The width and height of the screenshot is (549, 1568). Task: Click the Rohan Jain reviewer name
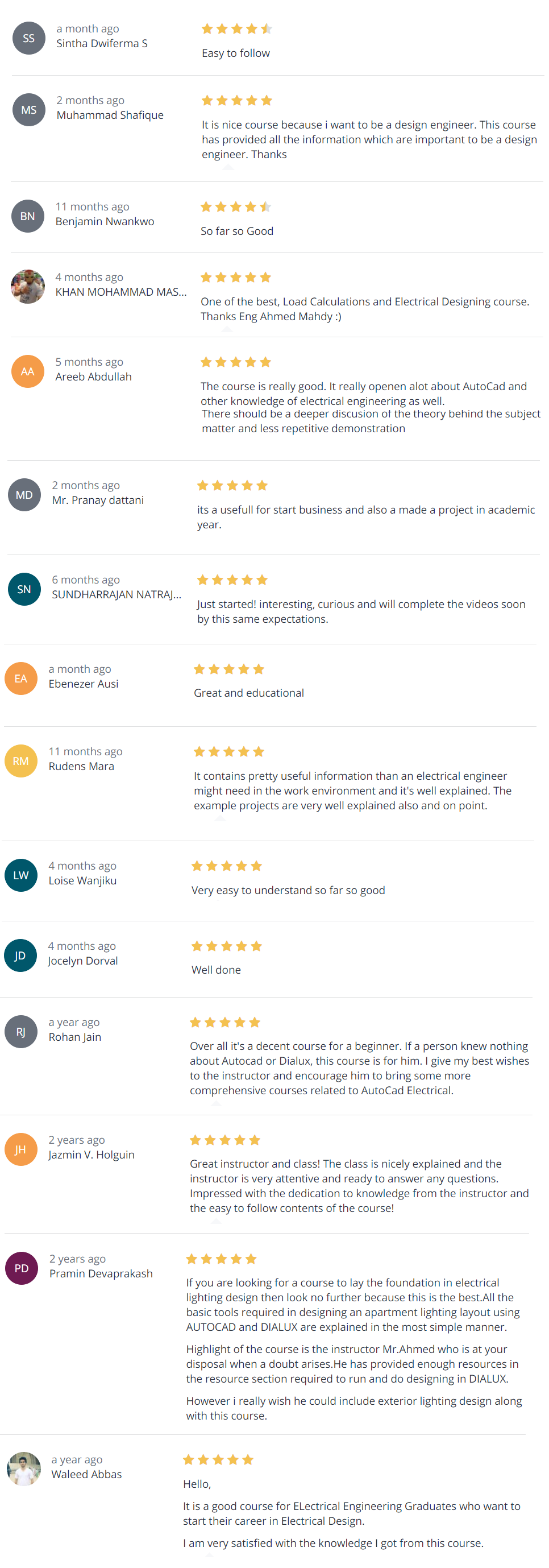tap(75, 1038)
